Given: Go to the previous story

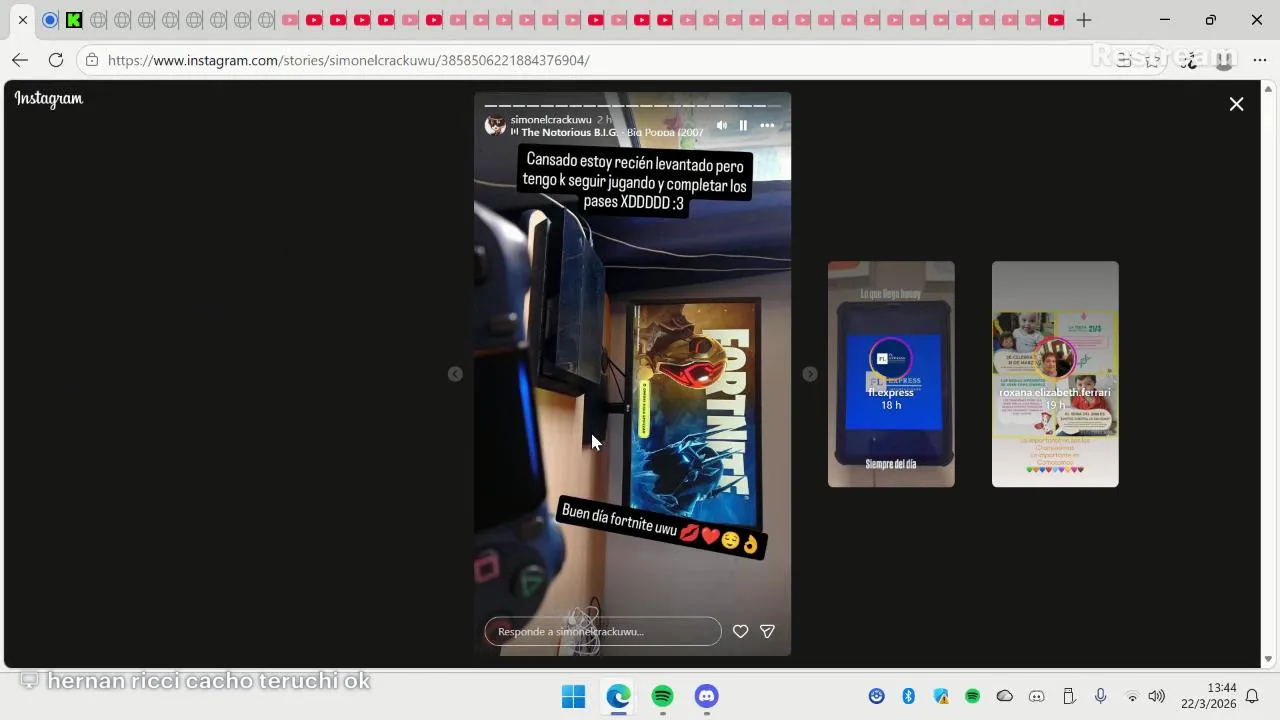Looking at the screenshot, I should (455, 374).
